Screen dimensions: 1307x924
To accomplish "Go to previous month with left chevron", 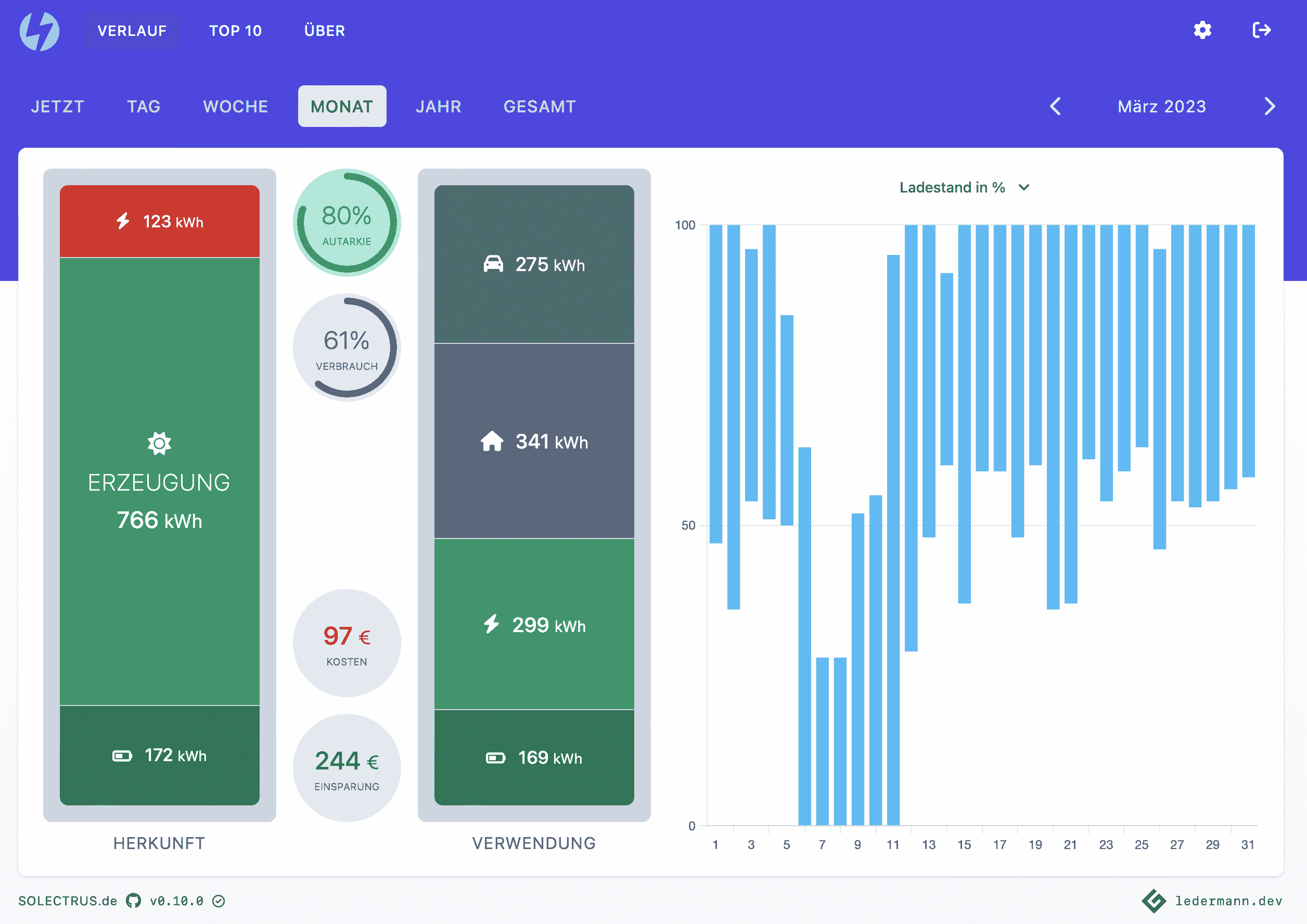I will click(1055, 107).
